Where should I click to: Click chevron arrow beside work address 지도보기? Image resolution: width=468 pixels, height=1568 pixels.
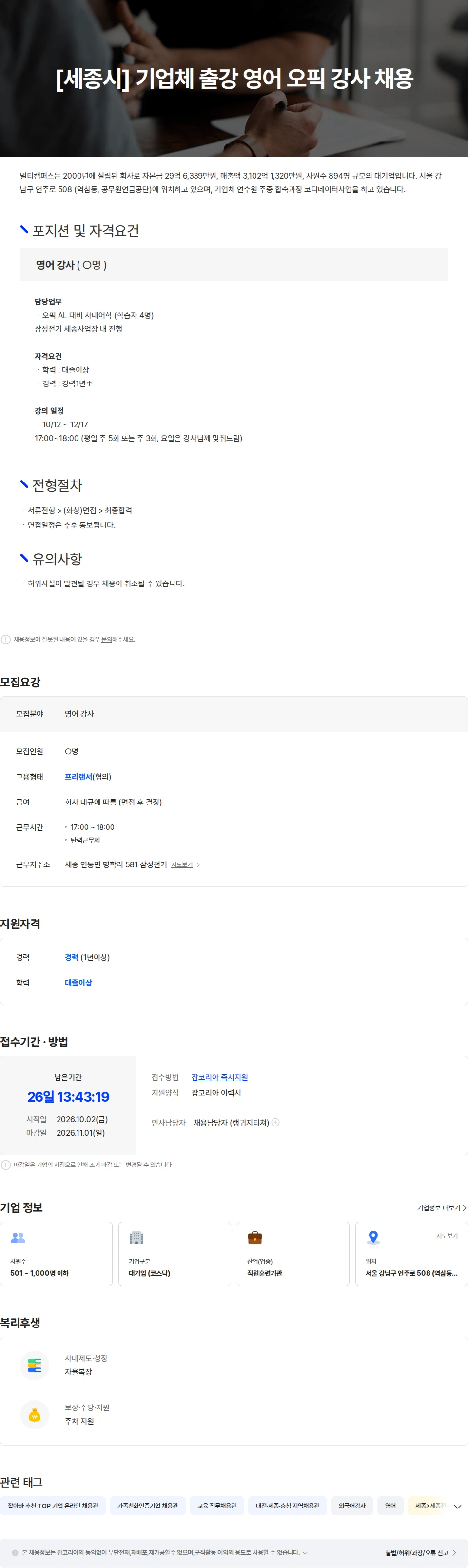point(198,865)
